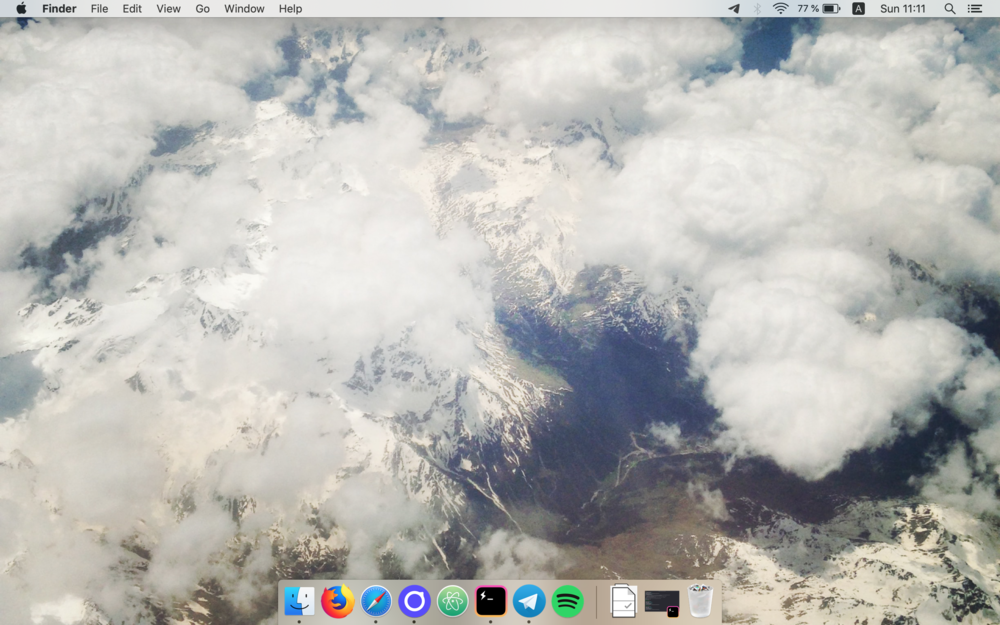Open the Wi-Fi status menu
1000x625 pixels.
[x=780, y=8]
